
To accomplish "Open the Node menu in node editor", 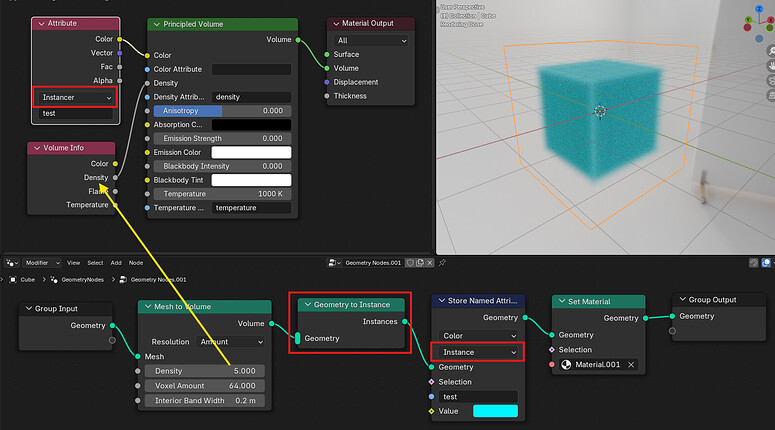I will [x=136, y=263].
